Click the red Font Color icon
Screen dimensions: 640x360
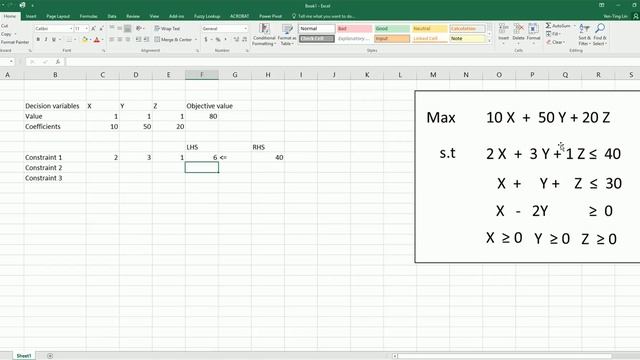pyautogui.click(x=97, y=40)
